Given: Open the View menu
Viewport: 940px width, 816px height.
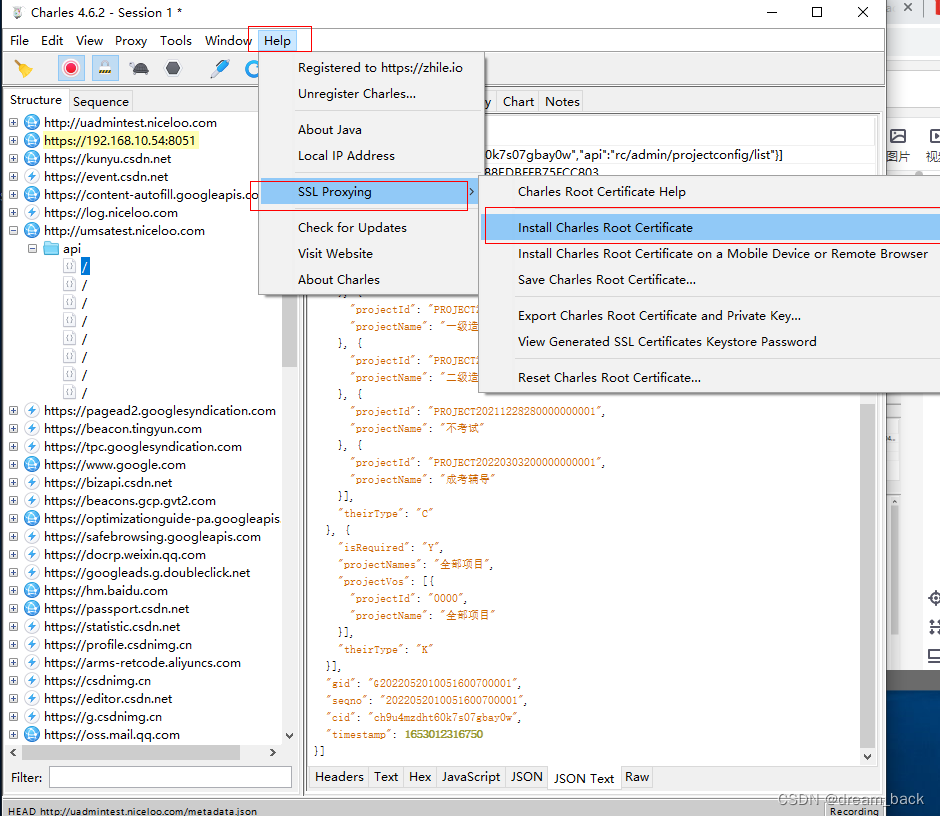Looking at the screenshot, I should tap(89, 41).
